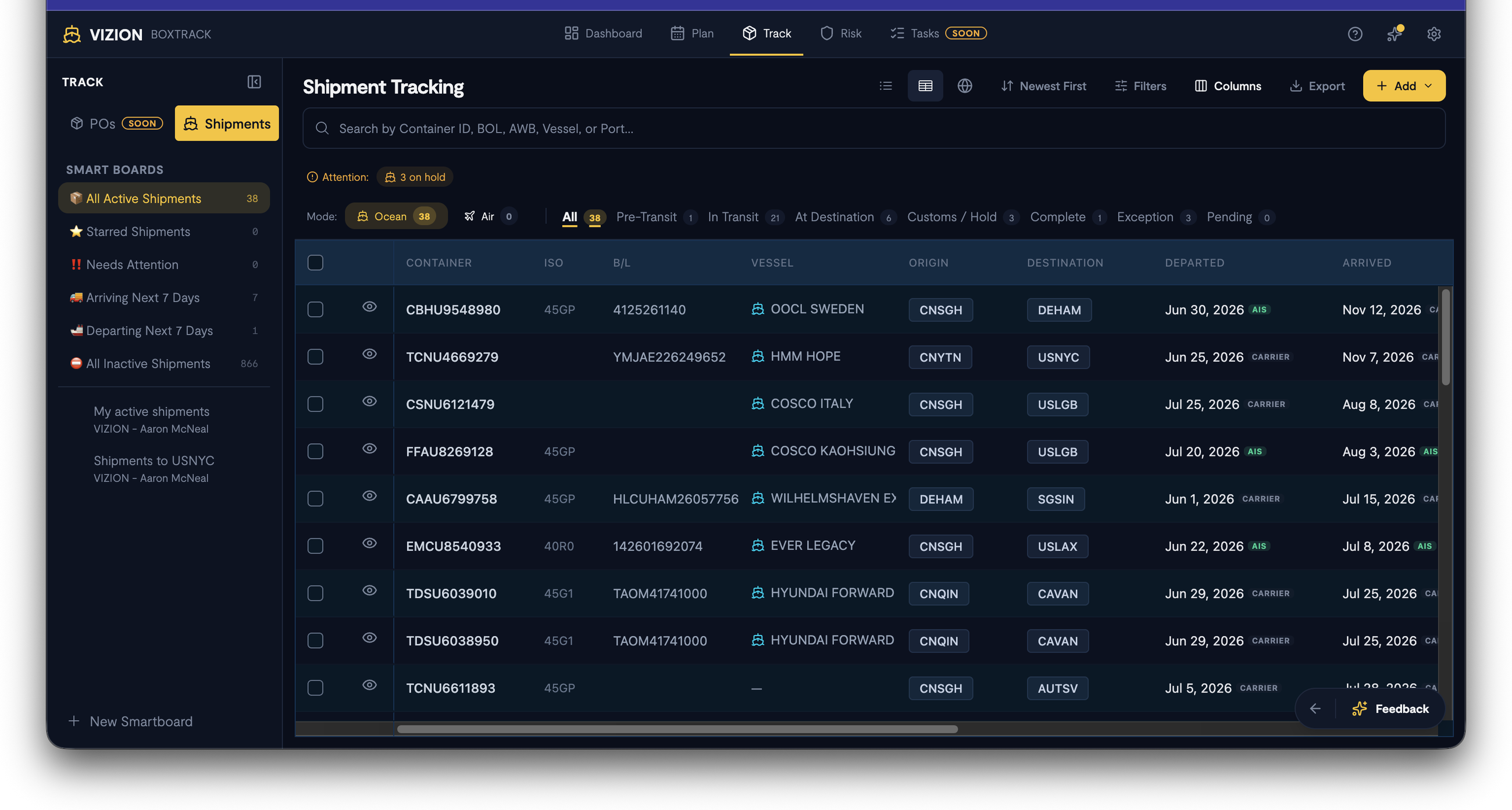Toggle the select-all header checkbox
This screenshot has width=1512, height=810.
pos(315,262)
